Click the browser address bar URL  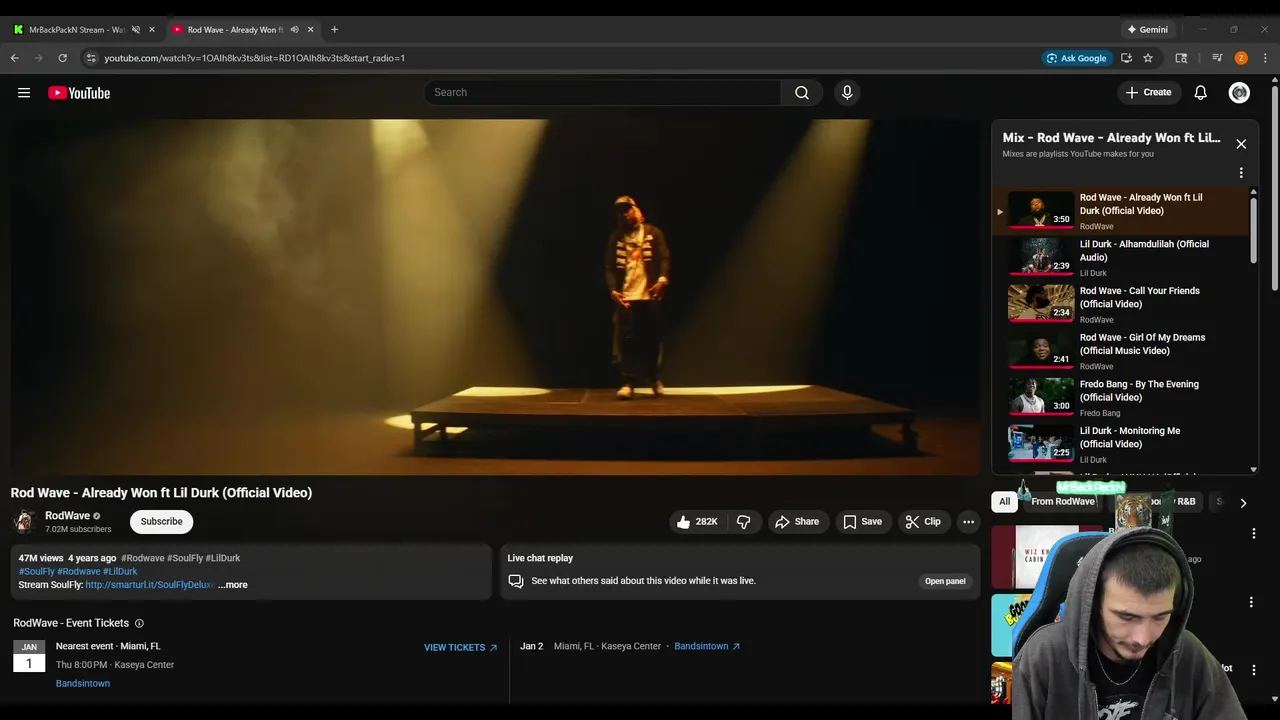255,58
